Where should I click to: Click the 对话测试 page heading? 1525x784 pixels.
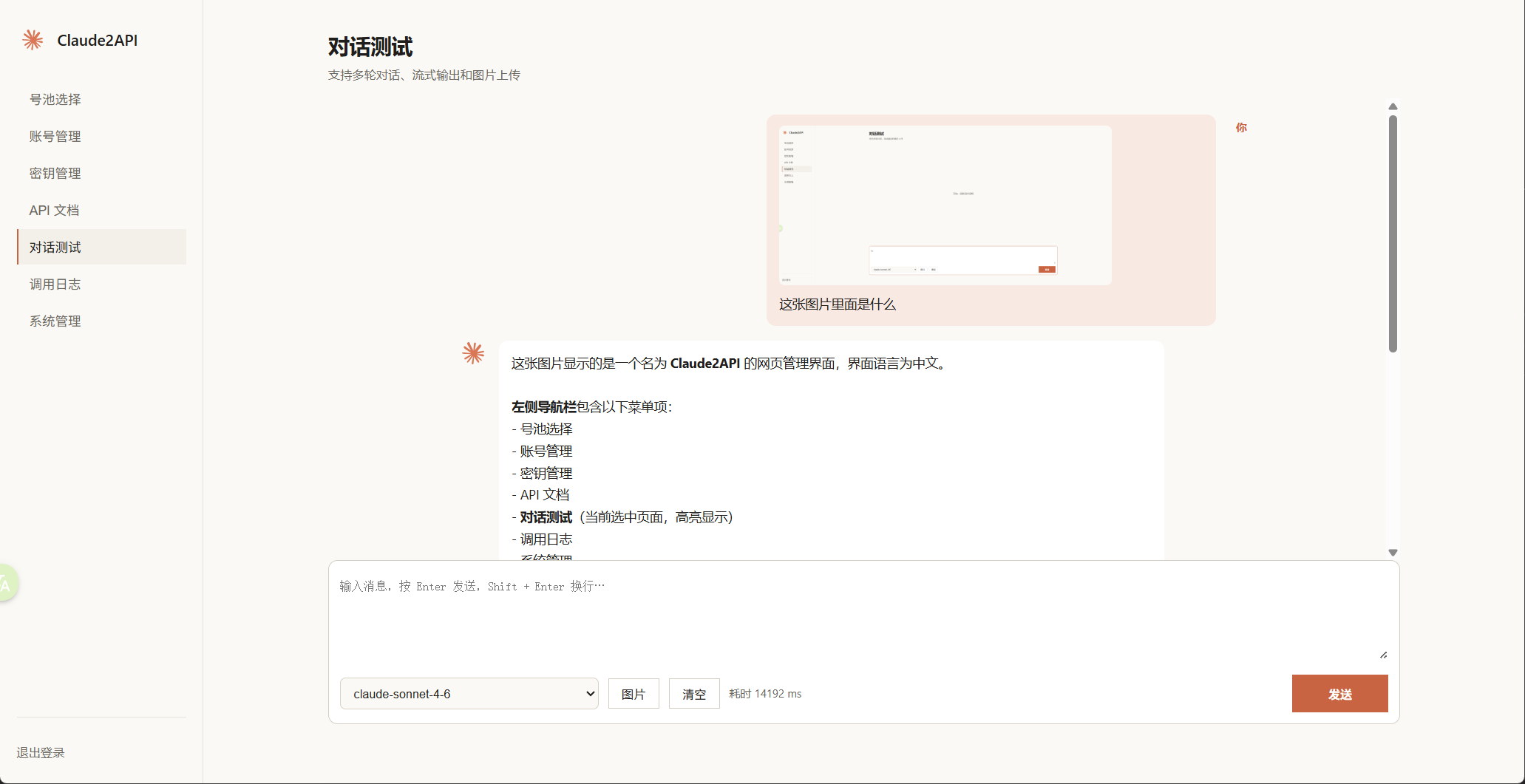pyautogui.click(x=370, y=47)
